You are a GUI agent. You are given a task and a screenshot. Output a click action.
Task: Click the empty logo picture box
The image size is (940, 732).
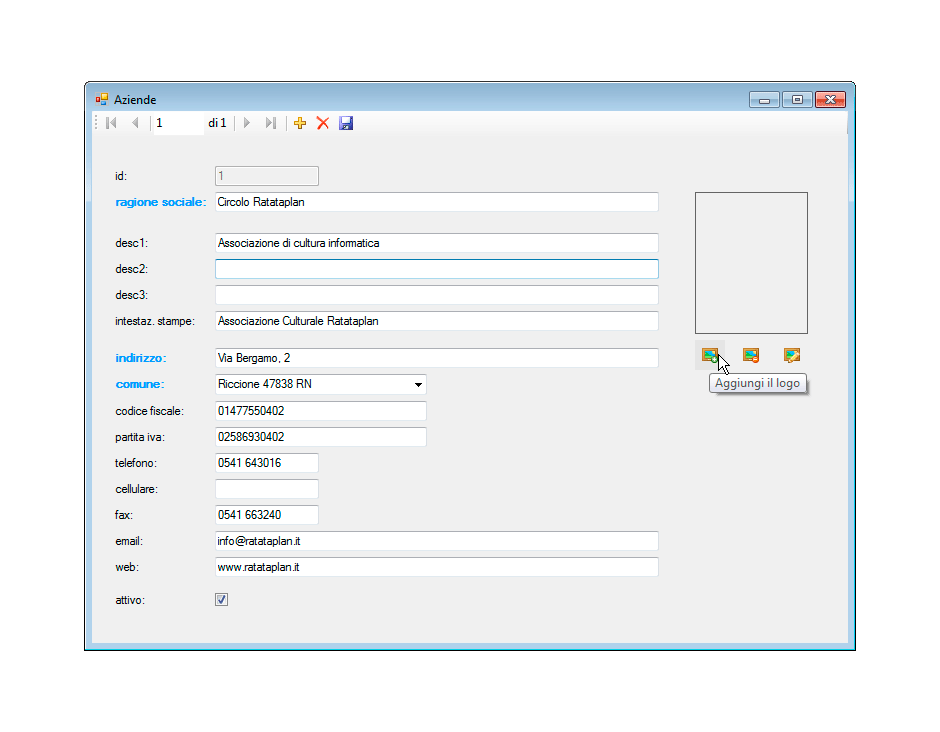pyautogui.click(x=751, y=263)
